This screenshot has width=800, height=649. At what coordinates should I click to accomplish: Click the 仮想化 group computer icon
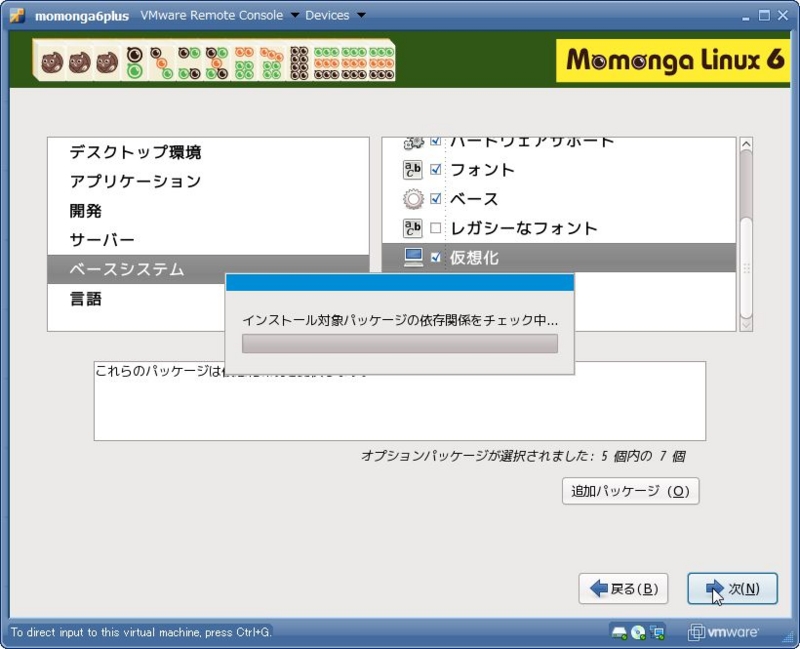413,257
